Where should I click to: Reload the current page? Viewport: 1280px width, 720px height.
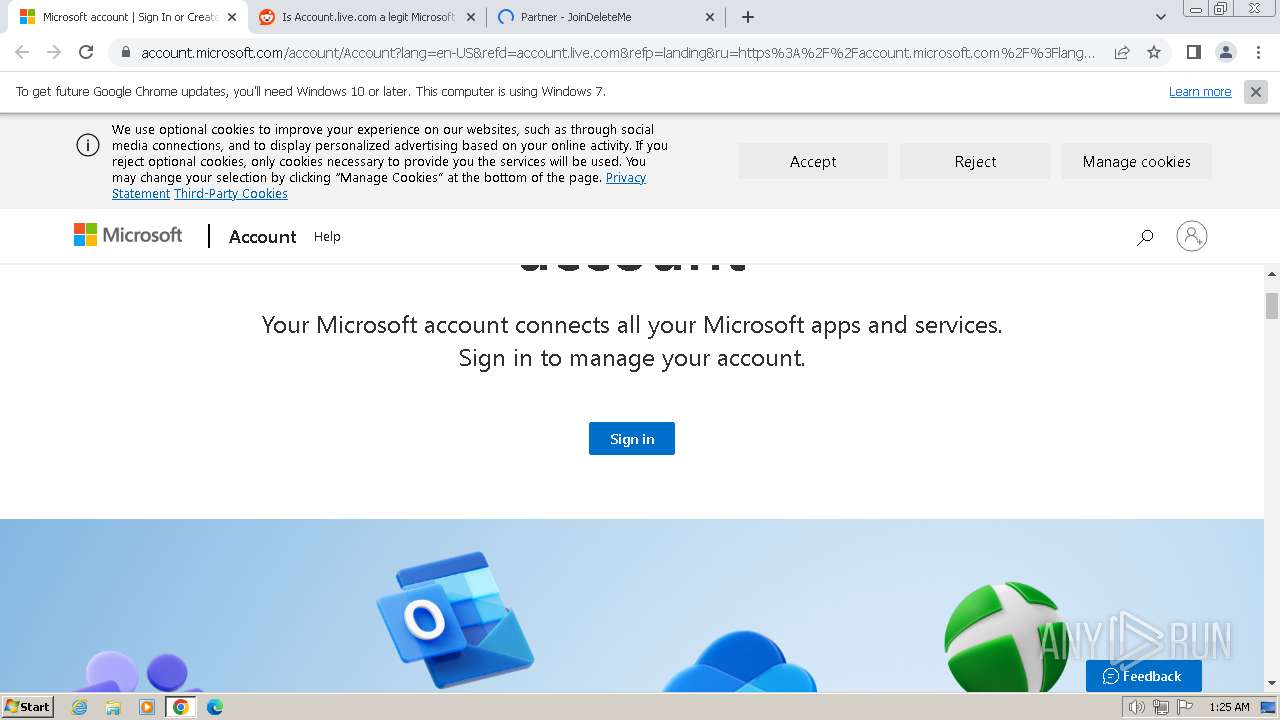coord(86,52)
